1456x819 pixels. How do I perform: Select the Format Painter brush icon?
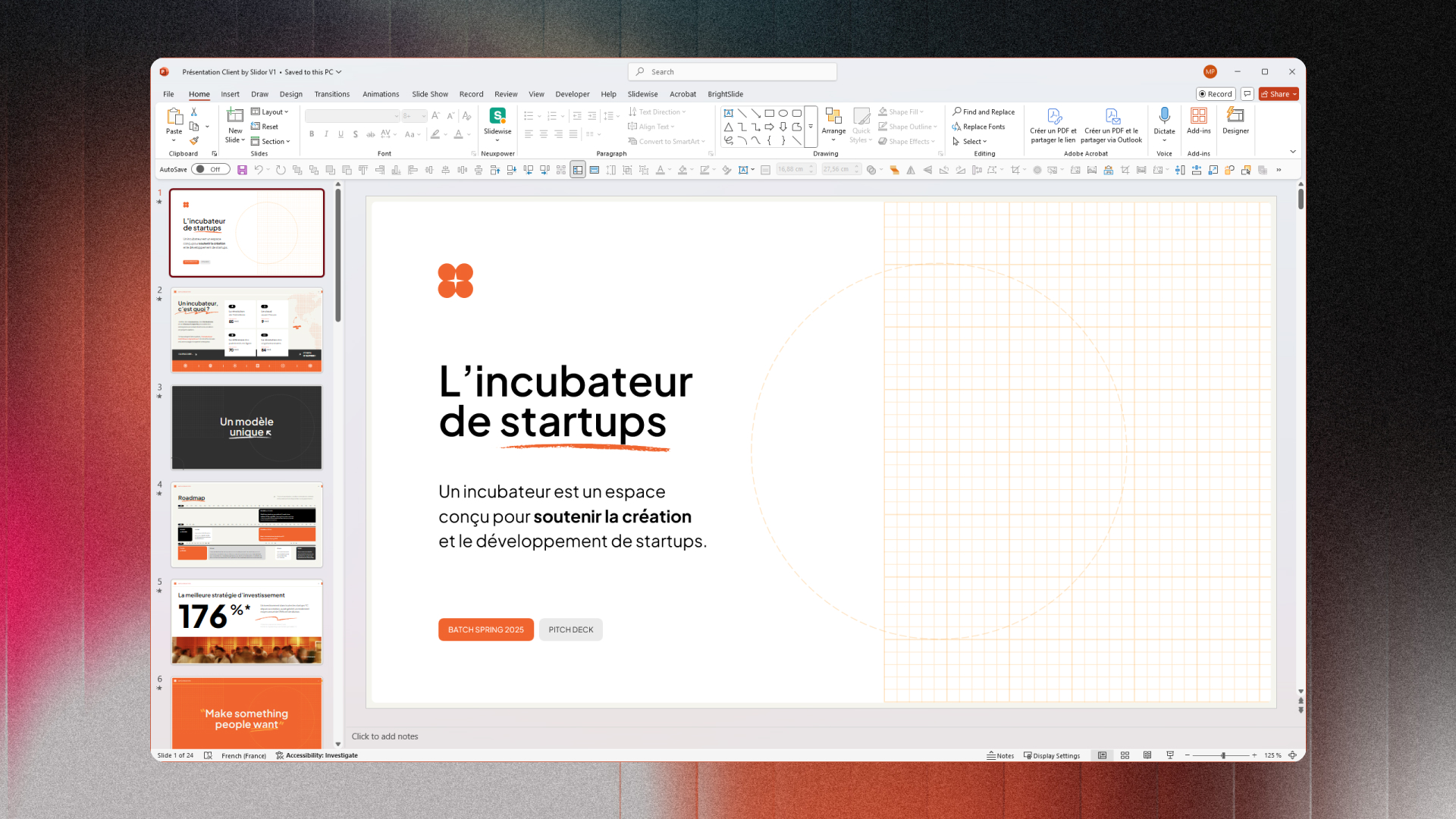(x=194, y=141)
